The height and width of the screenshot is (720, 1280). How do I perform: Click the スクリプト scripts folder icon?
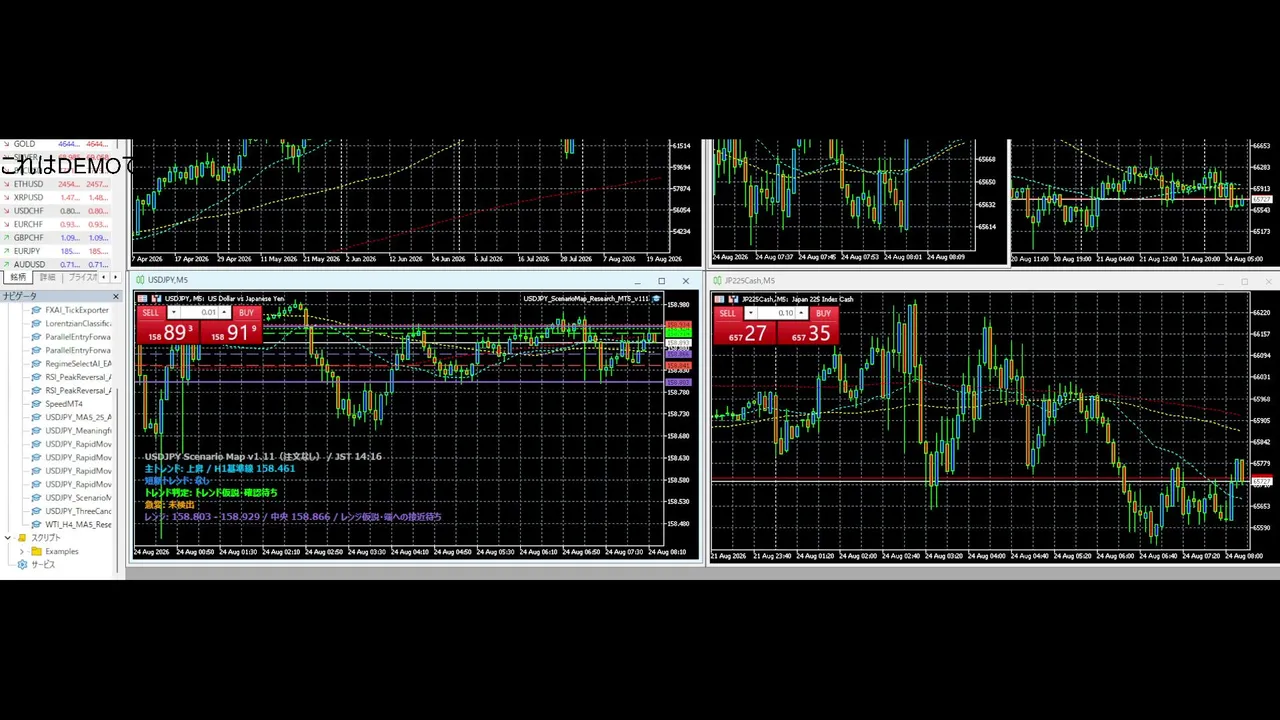(22, 538)
